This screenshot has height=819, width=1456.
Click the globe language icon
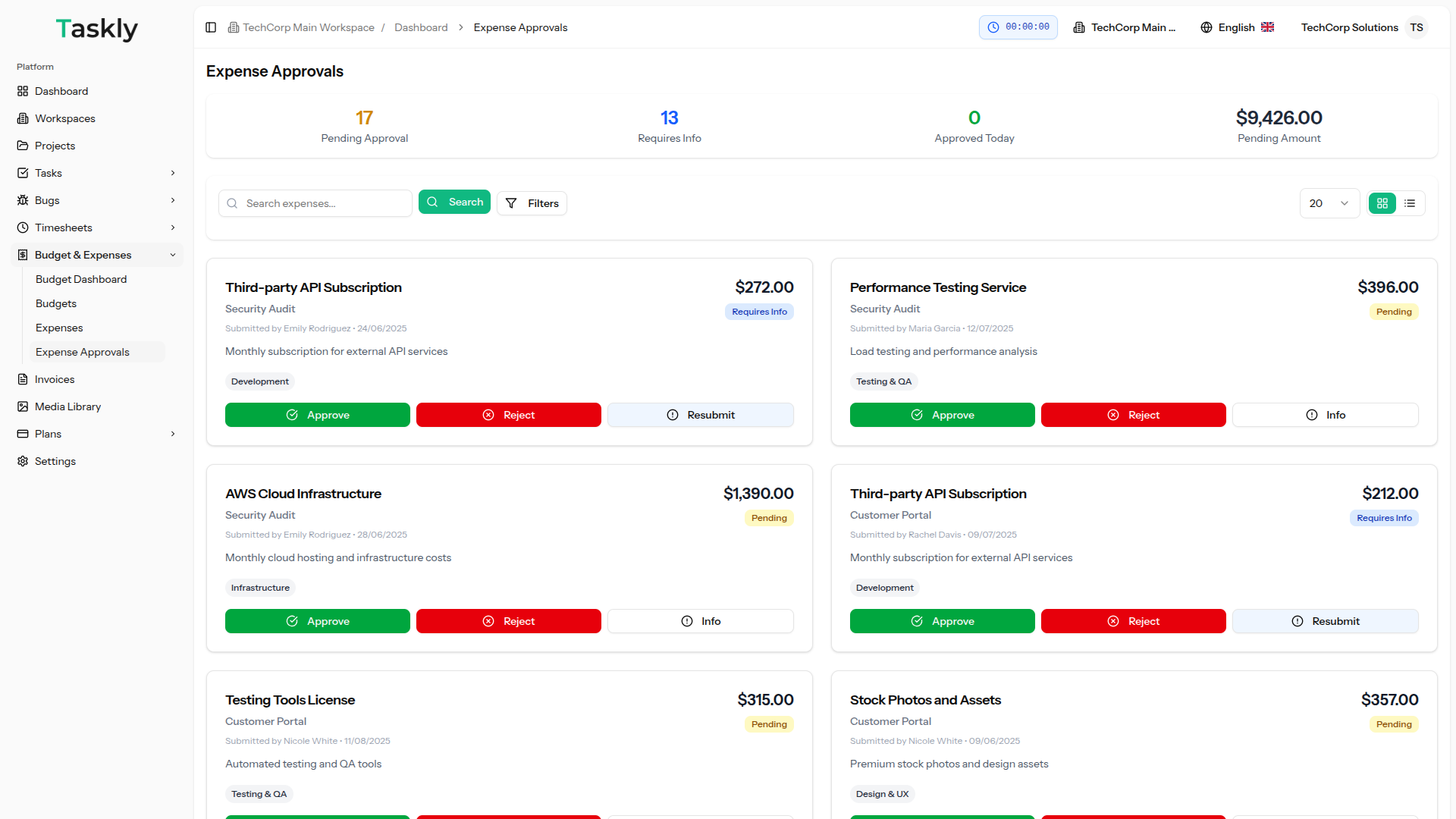click(1207, 27)
